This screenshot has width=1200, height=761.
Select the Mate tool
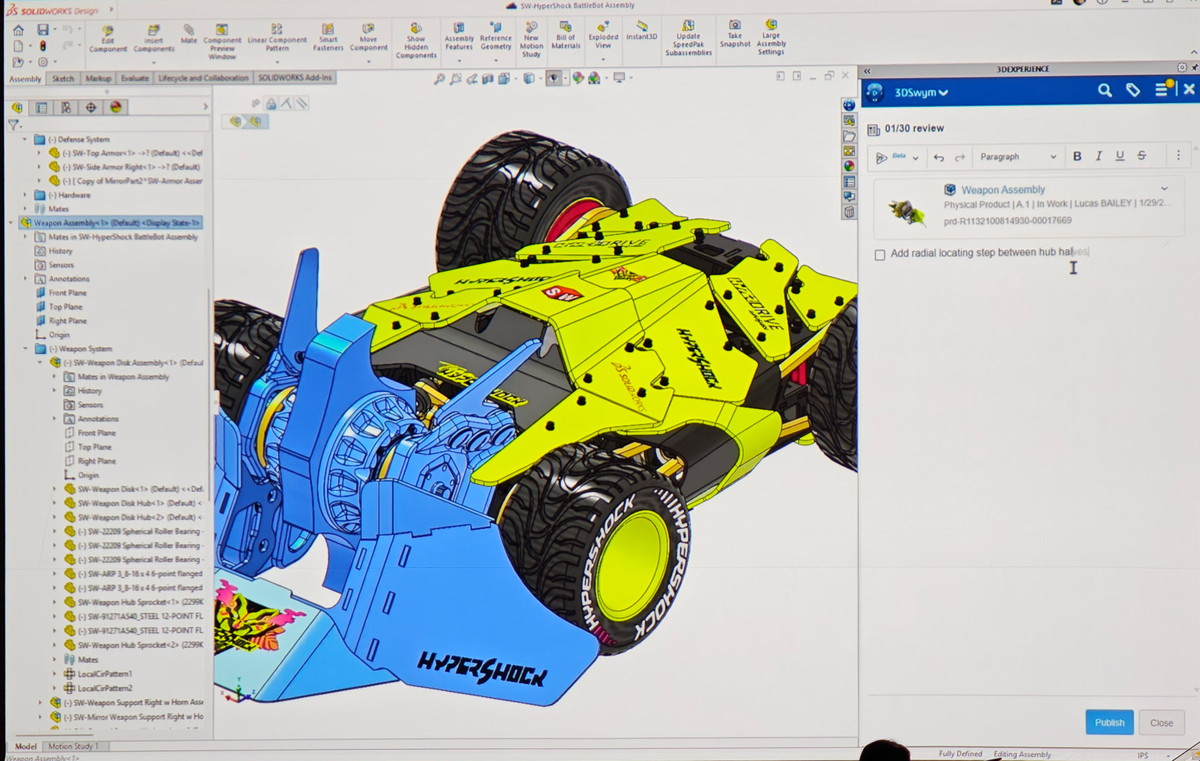point(189,35)
